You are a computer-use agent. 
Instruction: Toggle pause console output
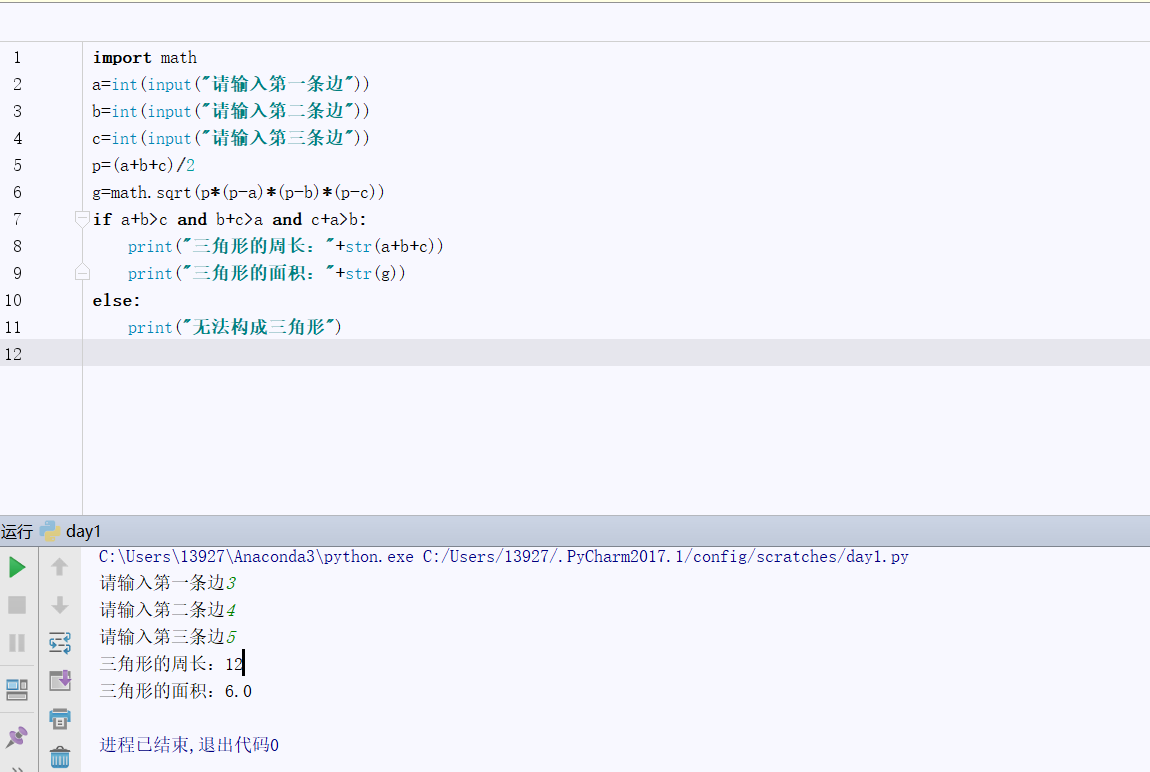pyautogui.click(x=17, y=642)
